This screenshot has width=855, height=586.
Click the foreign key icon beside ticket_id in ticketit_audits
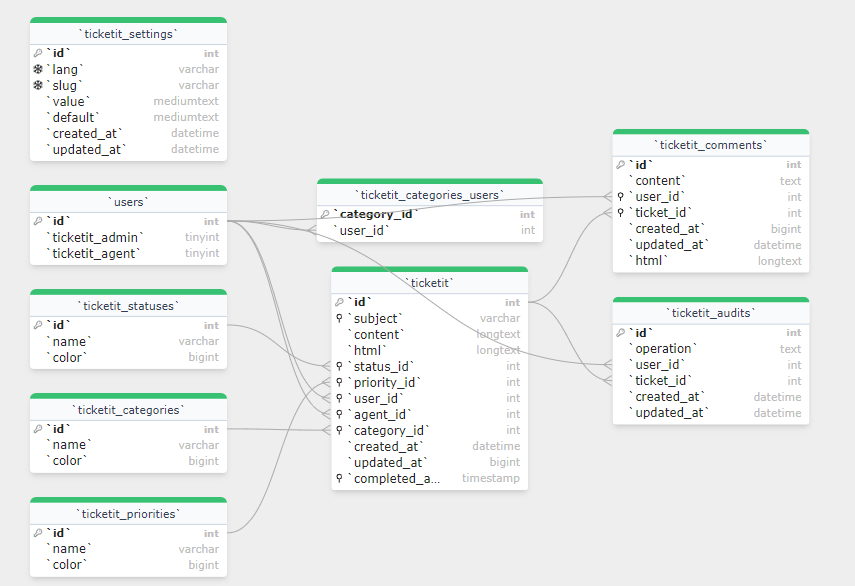pos(622,380)
